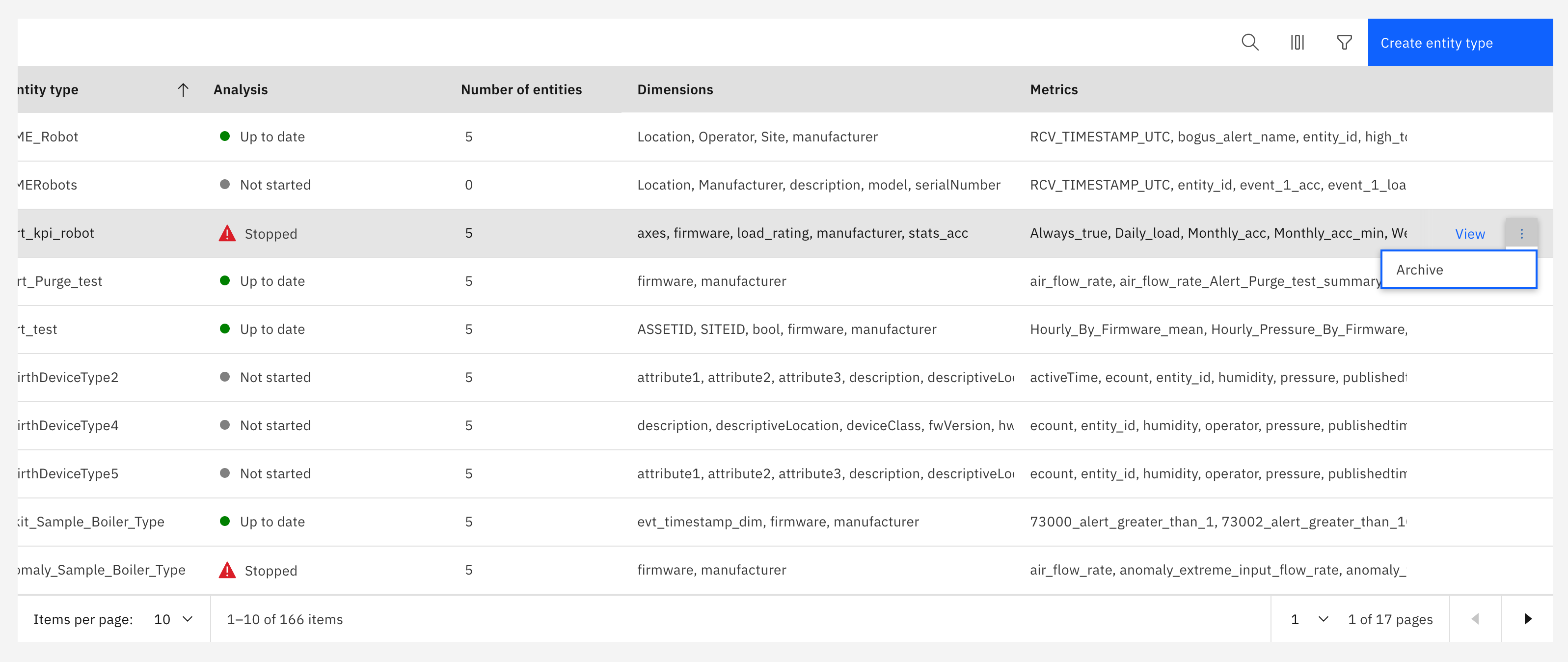Open the column customization icon
Viewport: 1568px width, 662px height.
click(x=1298, y=42)
